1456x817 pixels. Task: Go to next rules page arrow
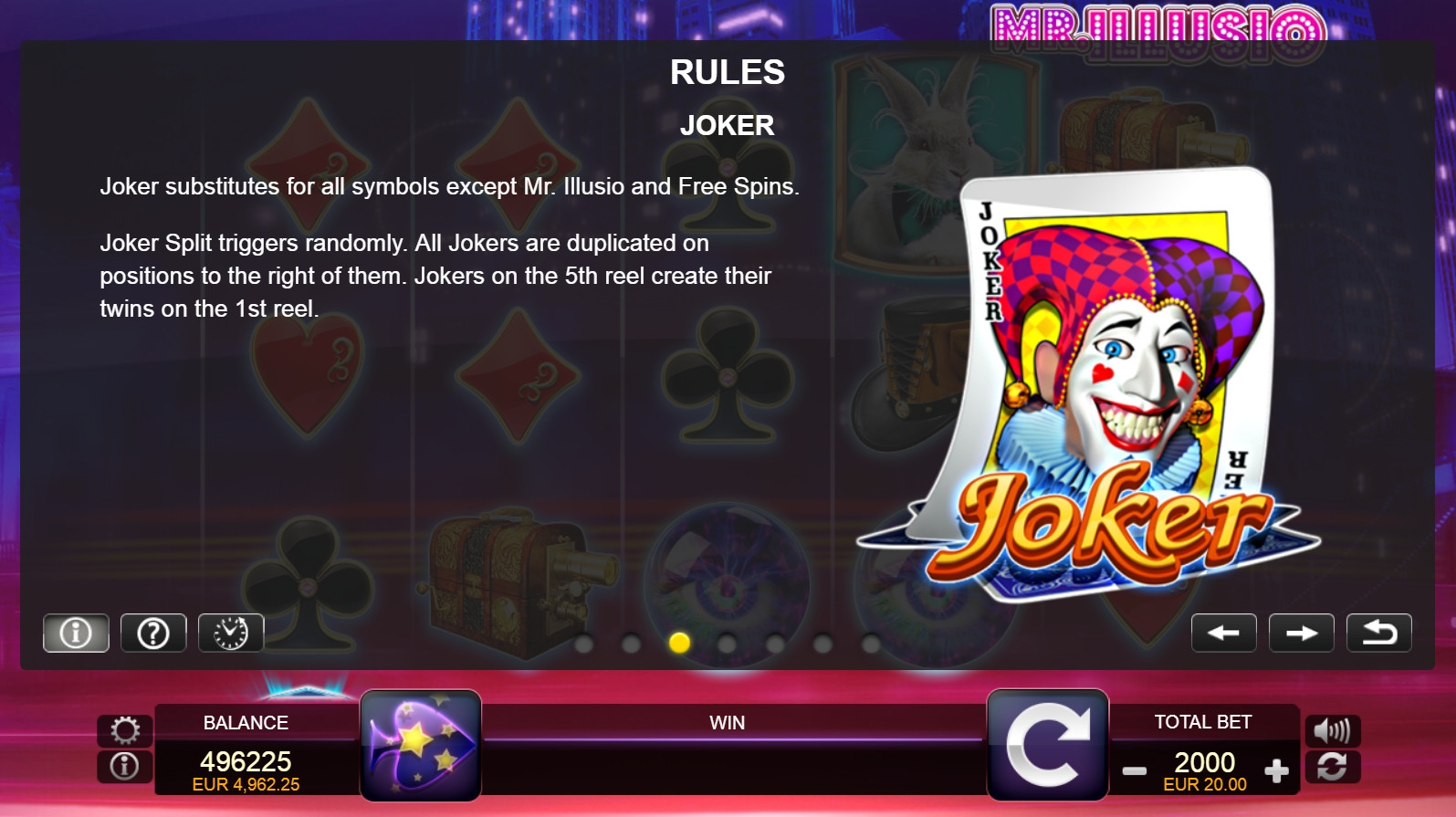click(x=1302, y=633)
